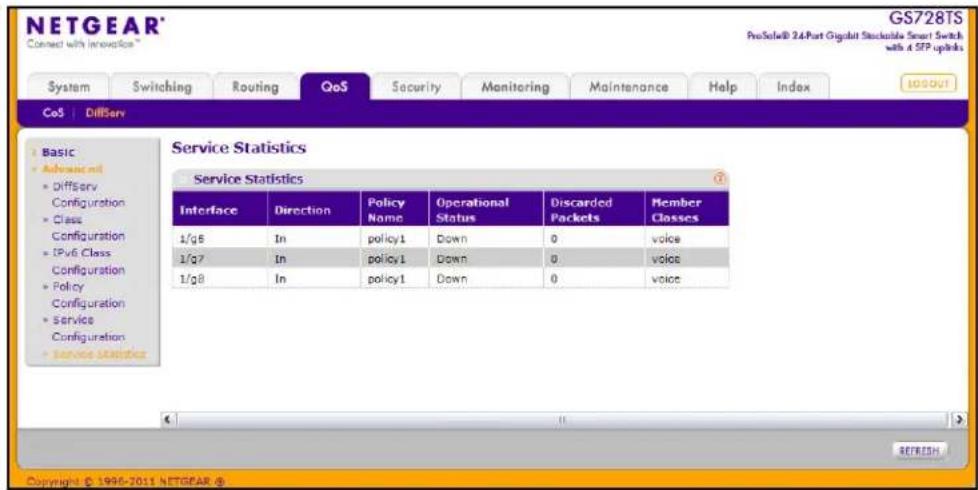Open Service Configuration in sidebar
The image size is (978, 490).
88,328
